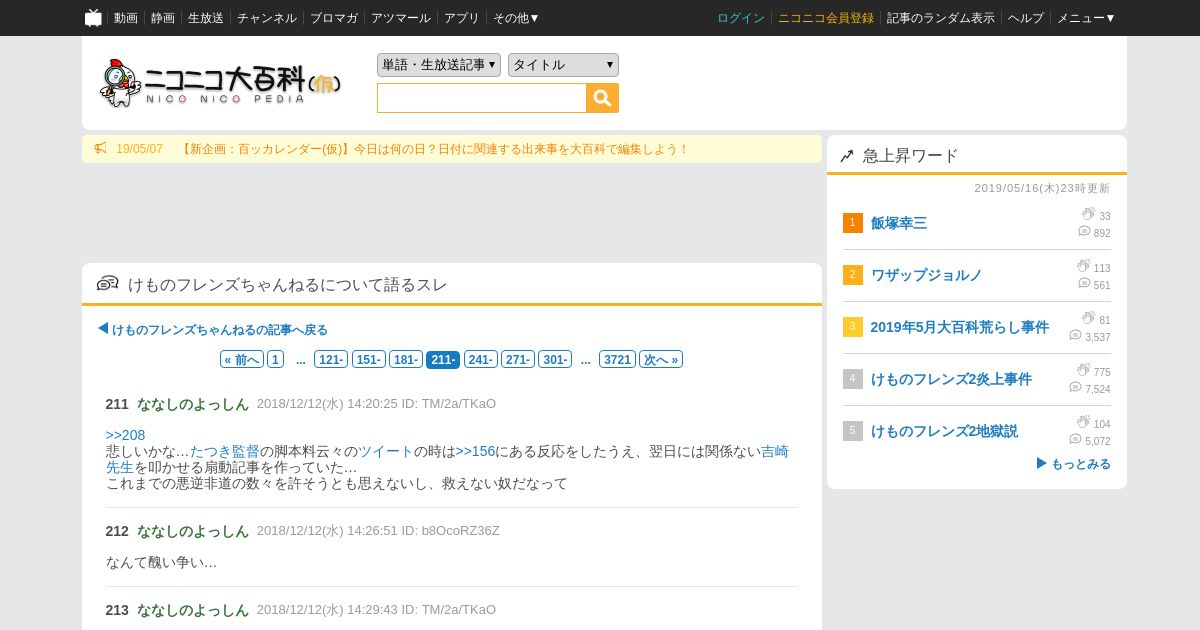The width and height of the screenshot is (1200, 630).
Task: Open the ヘルプ link
Action: pyautogui.click(x=1026, y=18)
